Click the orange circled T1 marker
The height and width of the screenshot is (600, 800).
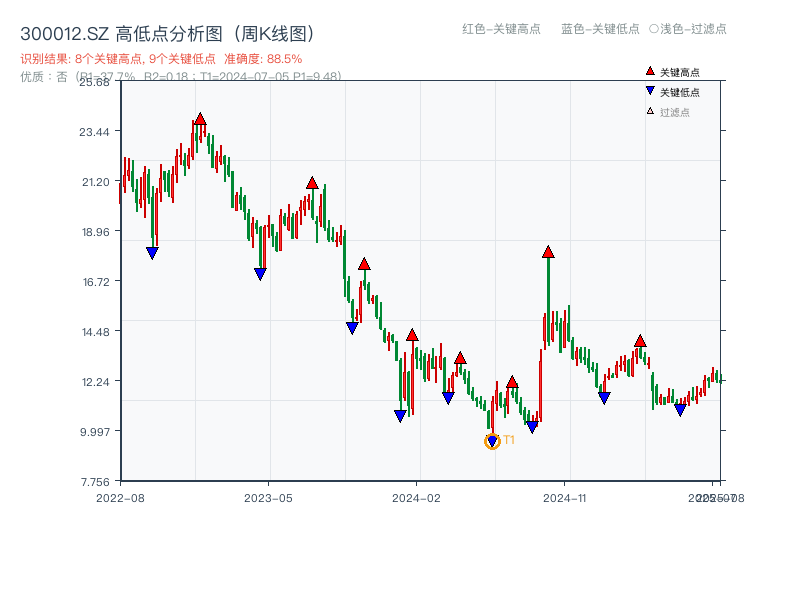pos(493,441)
